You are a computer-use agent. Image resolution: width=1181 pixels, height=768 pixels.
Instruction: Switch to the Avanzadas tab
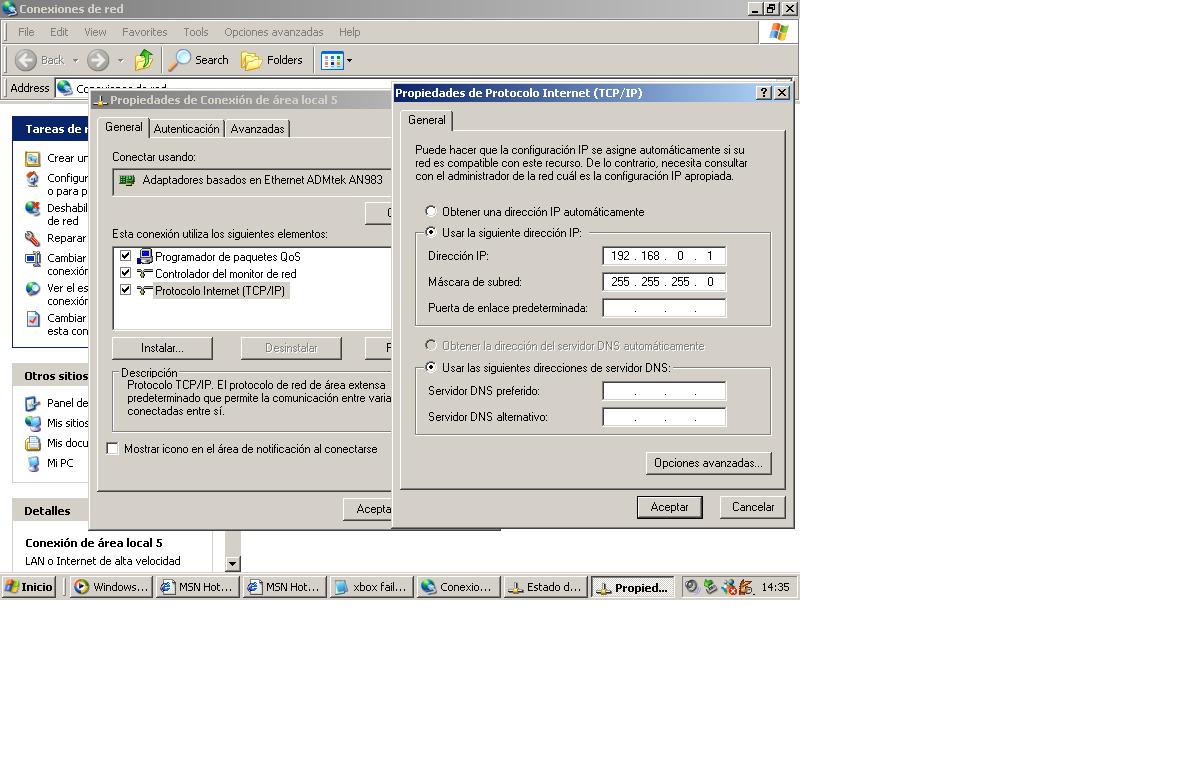[x=258, y=129]
